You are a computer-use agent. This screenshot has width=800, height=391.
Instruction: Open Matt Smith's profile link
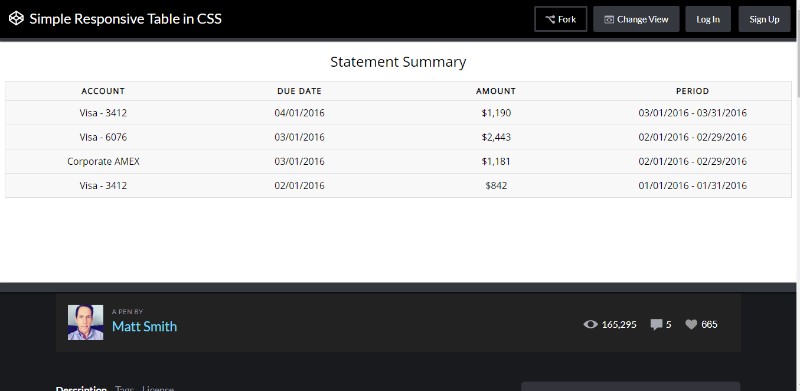(144, 327)
